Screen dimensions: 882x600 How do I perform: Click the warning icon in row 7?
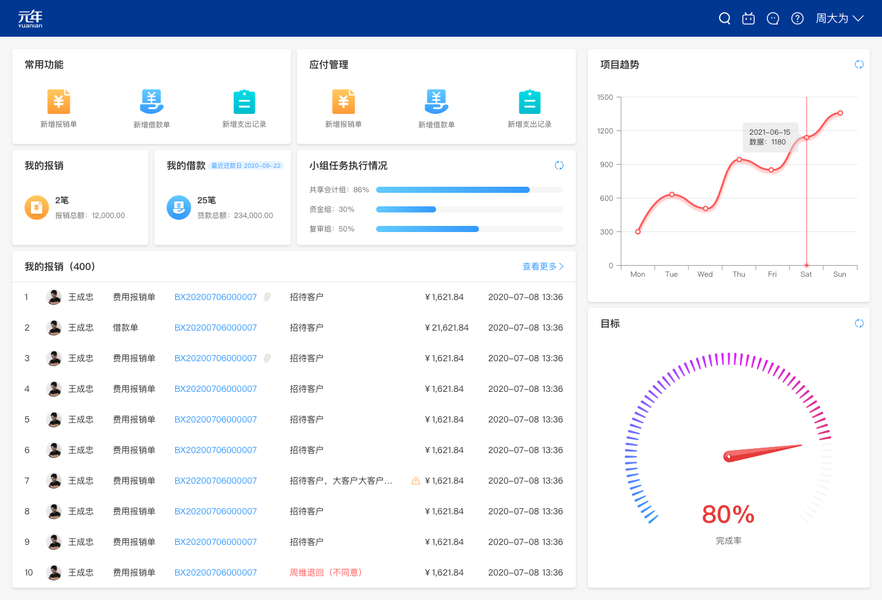coord(416,481)
